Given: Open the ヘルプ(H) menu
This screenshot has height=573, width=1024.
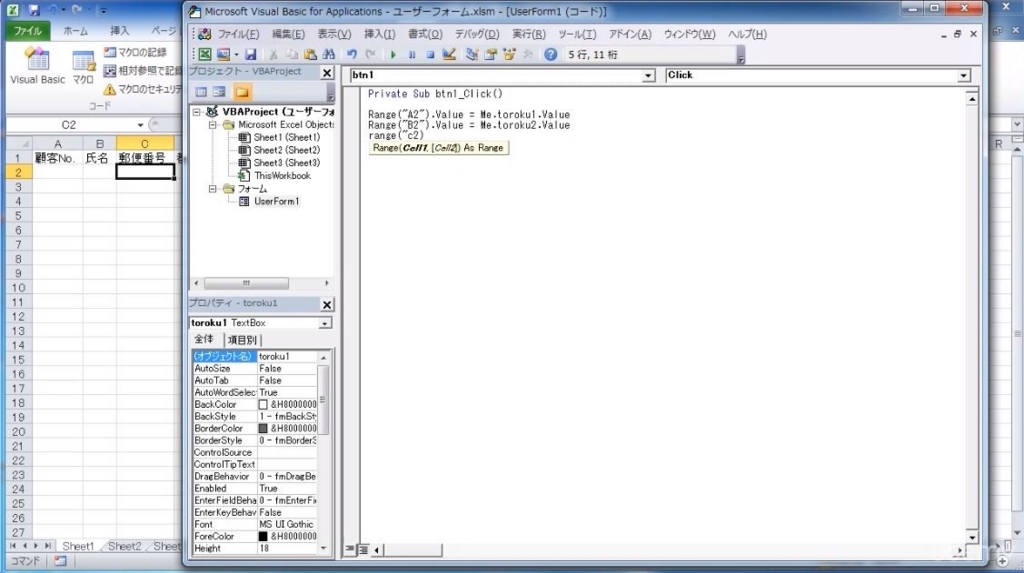Looking at the screenshot, I should (747, 34).
